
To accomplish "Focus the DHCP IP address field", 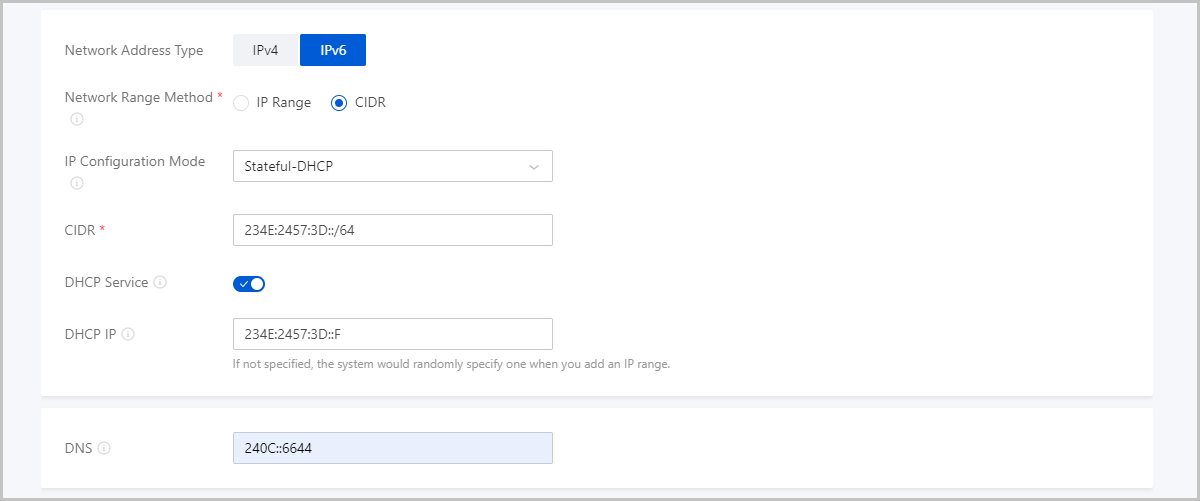I will (x=392, y=334).
